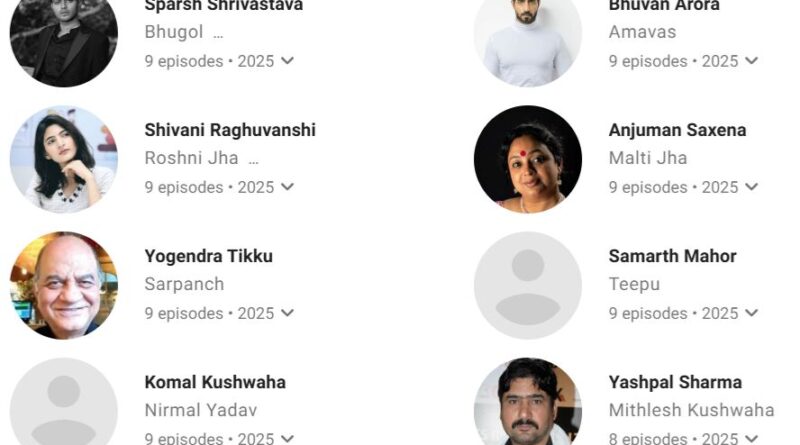
Task: Click Komal Kushwaha's placeholder avatar icon
Action: click(x=64, y=402)
